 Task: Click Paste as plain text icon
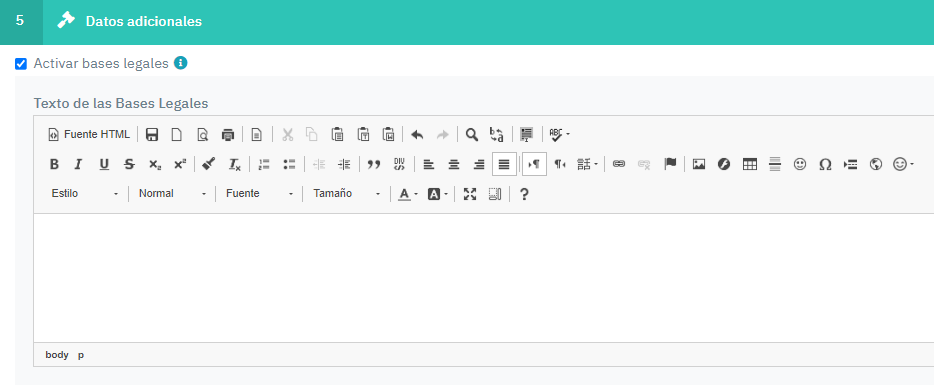click(x=363, y=135)
